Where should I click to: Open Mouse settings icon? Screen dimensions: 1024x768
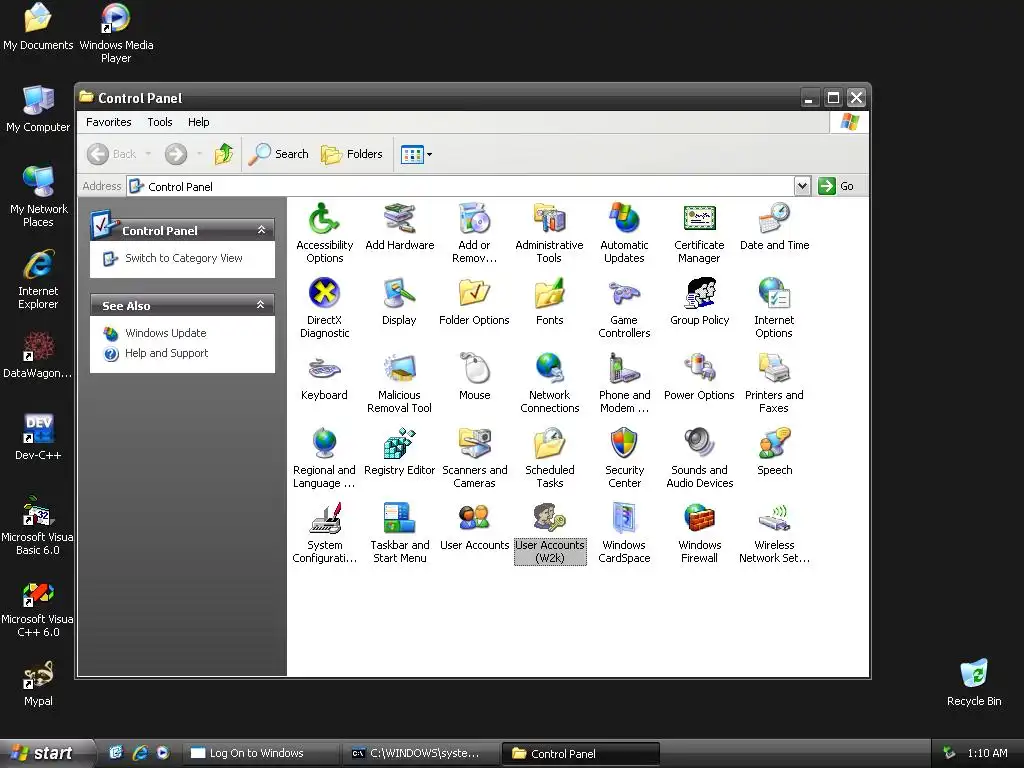coord(474,376)
